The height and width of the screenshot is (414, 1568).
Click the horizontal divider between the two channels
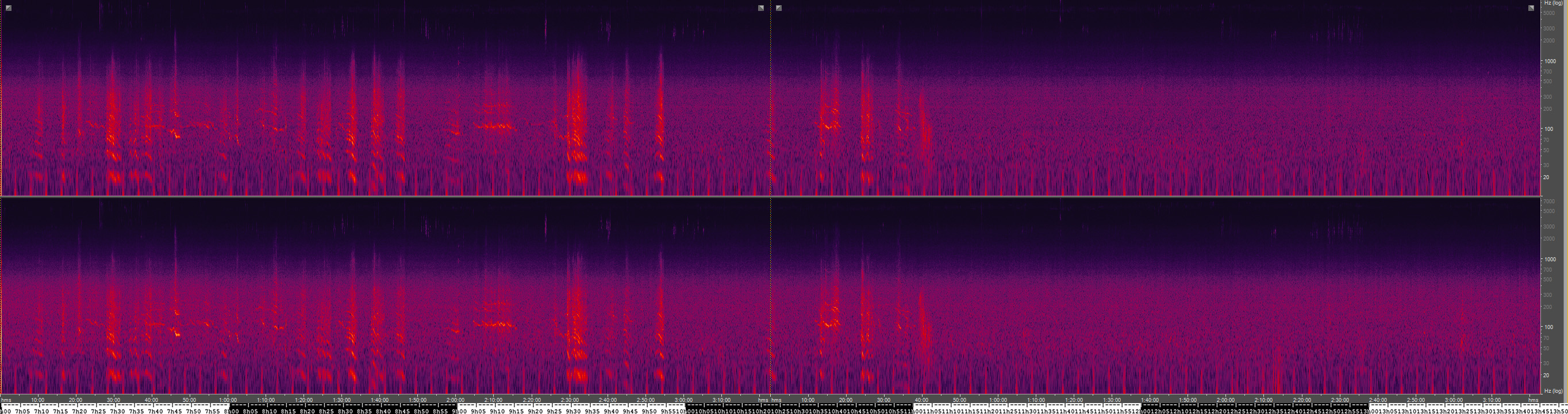(x=770, y=197)
